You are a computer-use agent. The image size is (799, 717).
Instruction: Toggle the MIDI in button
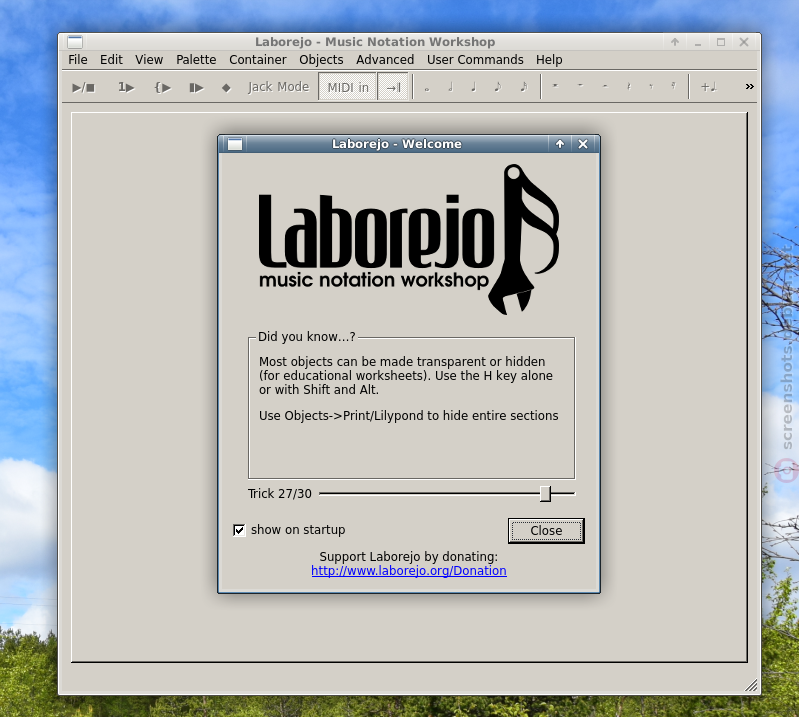pyautogui.click(x=348, y=87)
